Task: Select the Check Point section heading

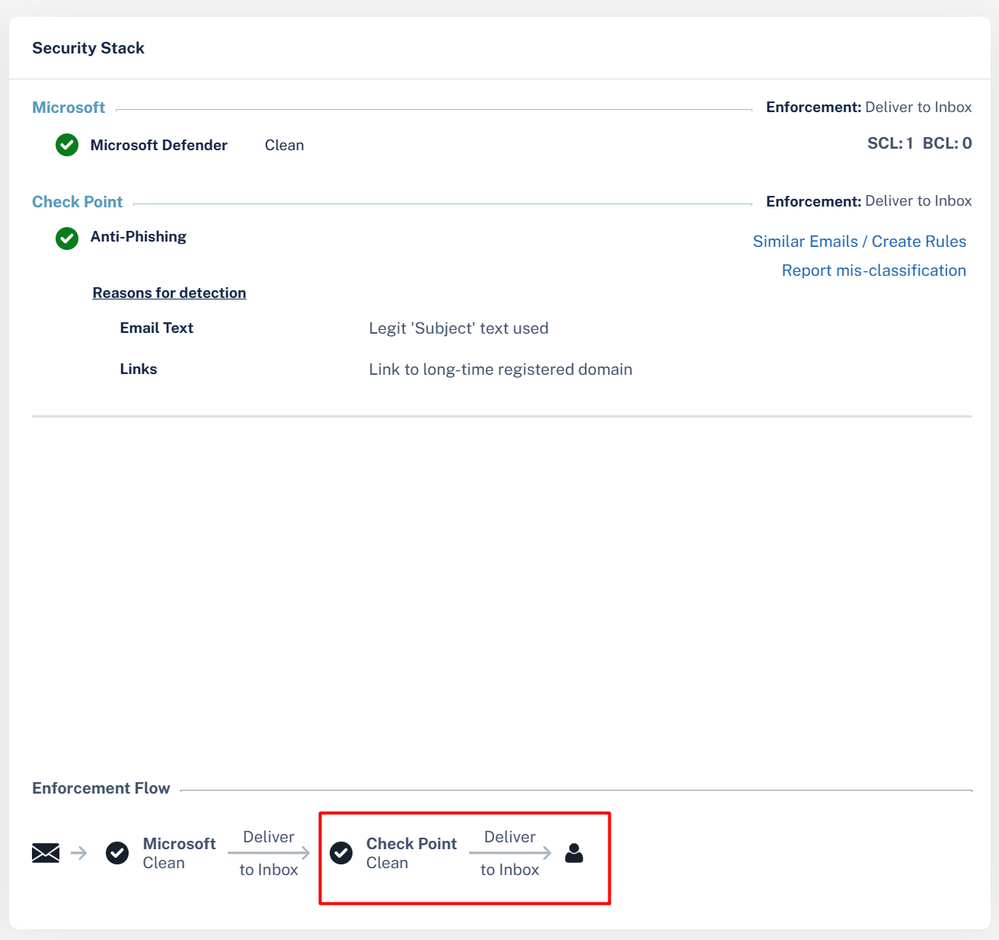Action: point(77,201)
